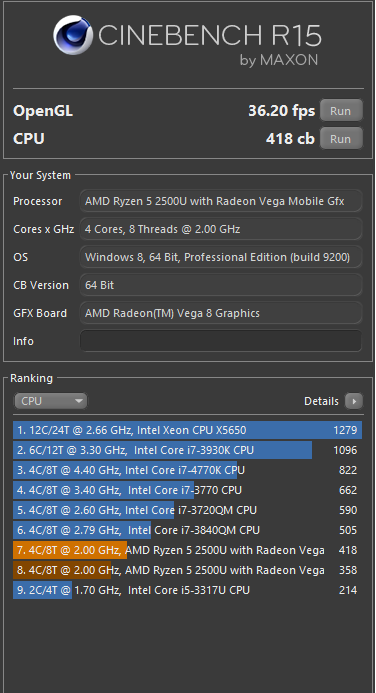Select the Core i7-3720QM ranking row
The height and width of the screenshot is (693, 376).
tap(188, 510)
